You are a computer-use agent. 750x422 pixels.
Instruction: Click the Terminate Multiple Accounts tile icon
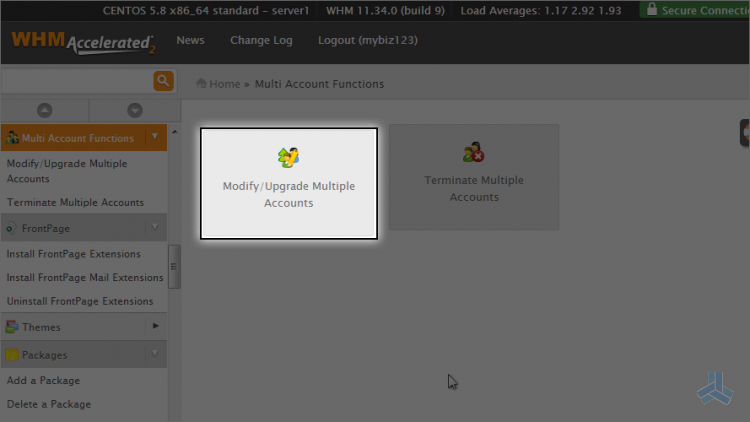(x=474, y=152)
